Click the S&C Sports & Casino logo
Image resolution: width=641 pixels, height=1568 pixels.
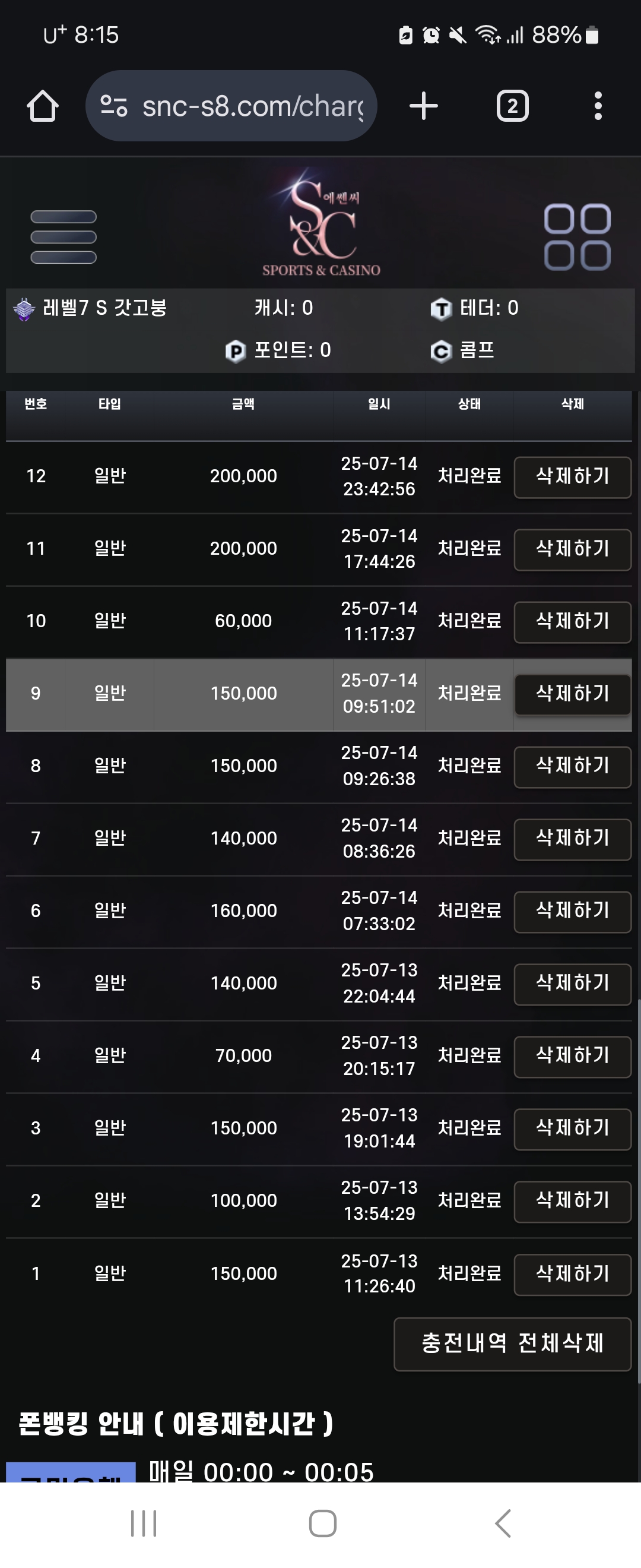321,224
